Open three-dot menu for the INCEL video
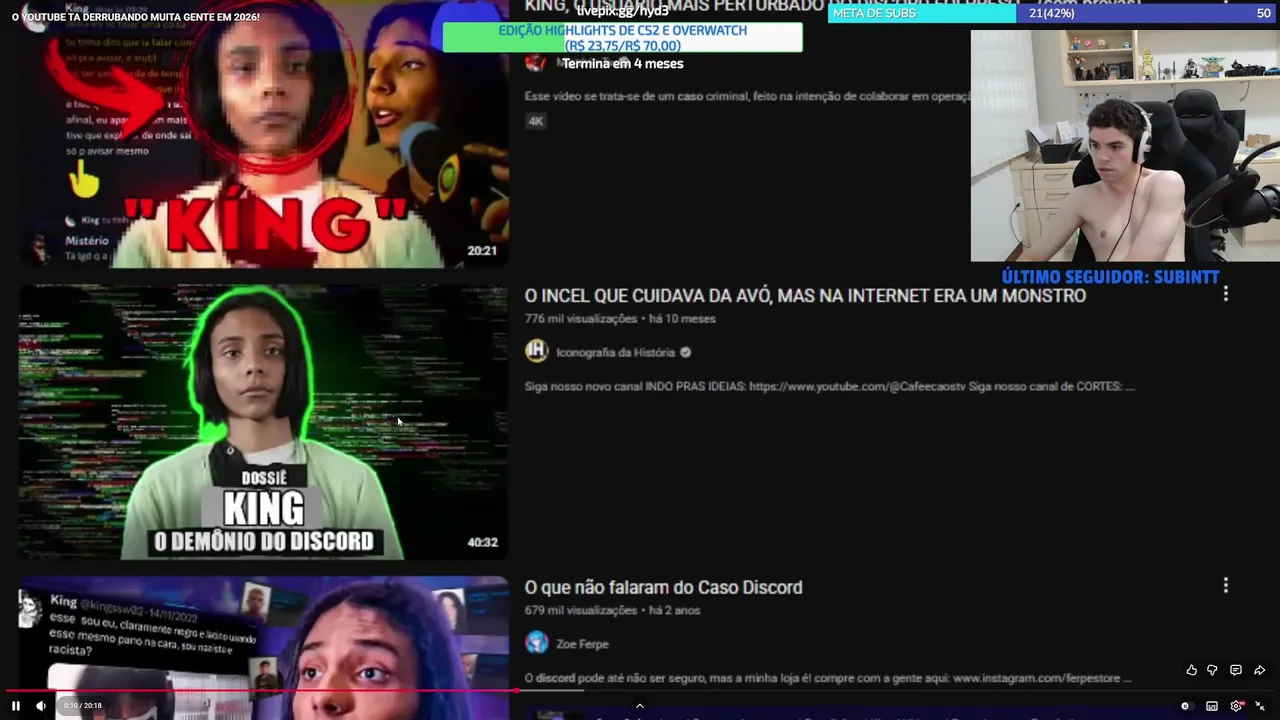 pos(1226,294)
